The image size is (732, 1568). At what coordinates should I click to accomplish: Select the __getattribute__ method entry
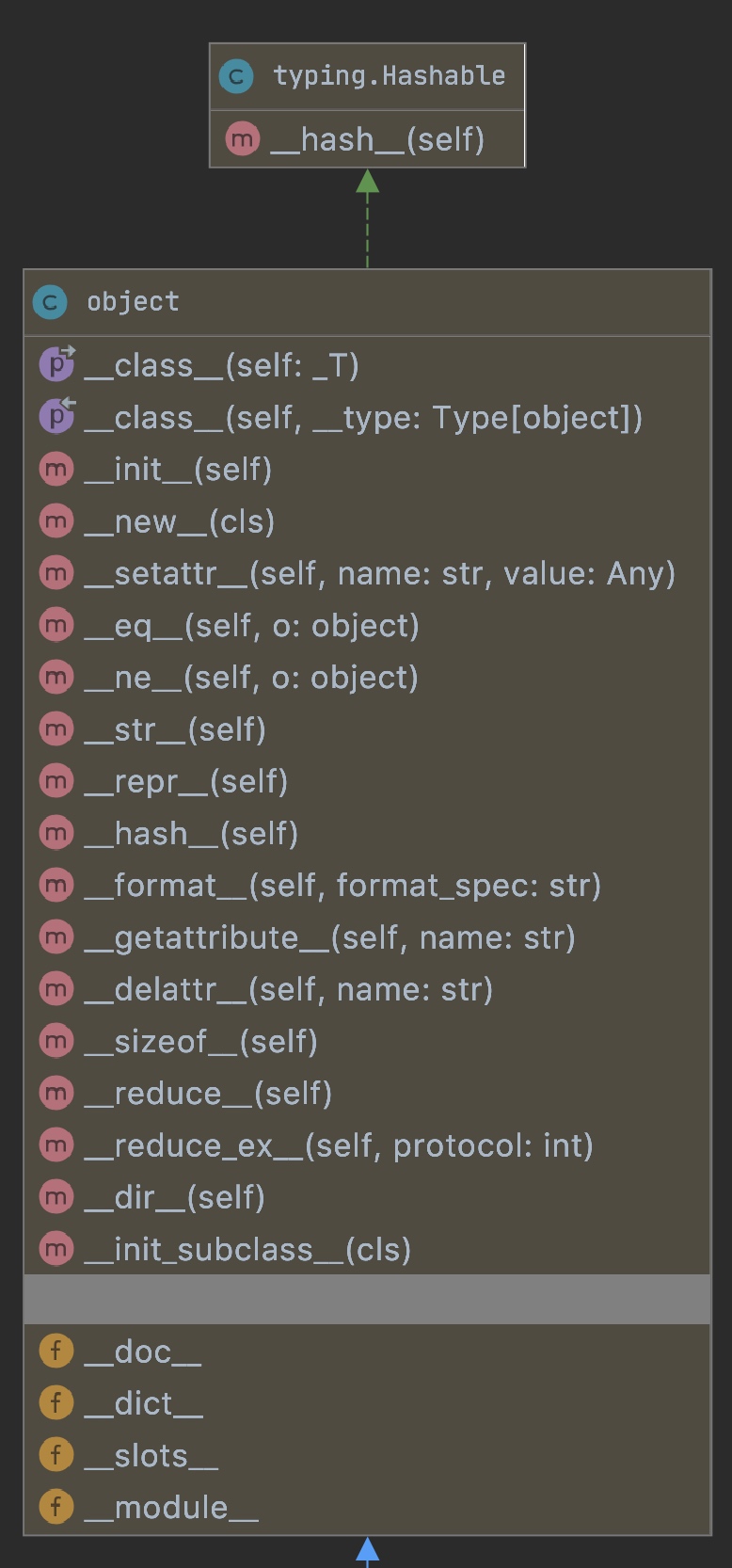click(329, 937)
